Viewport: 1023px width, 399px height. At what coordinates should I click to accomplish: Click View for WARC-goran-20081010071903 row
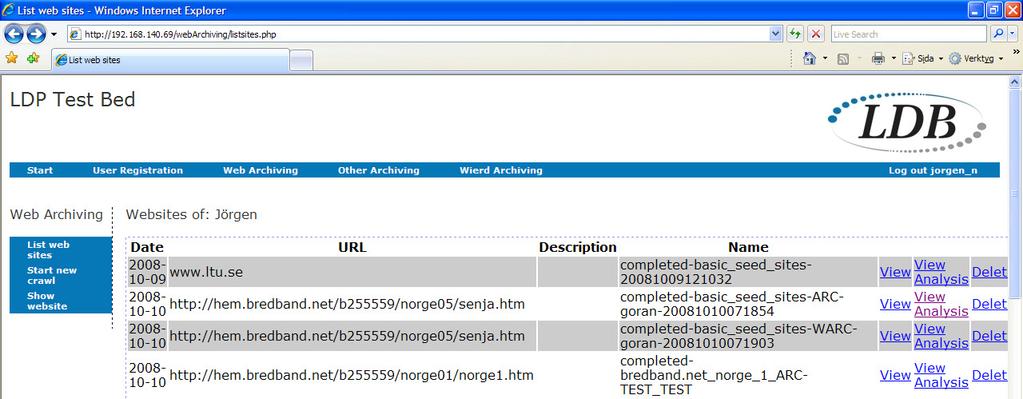click(895, 336)
